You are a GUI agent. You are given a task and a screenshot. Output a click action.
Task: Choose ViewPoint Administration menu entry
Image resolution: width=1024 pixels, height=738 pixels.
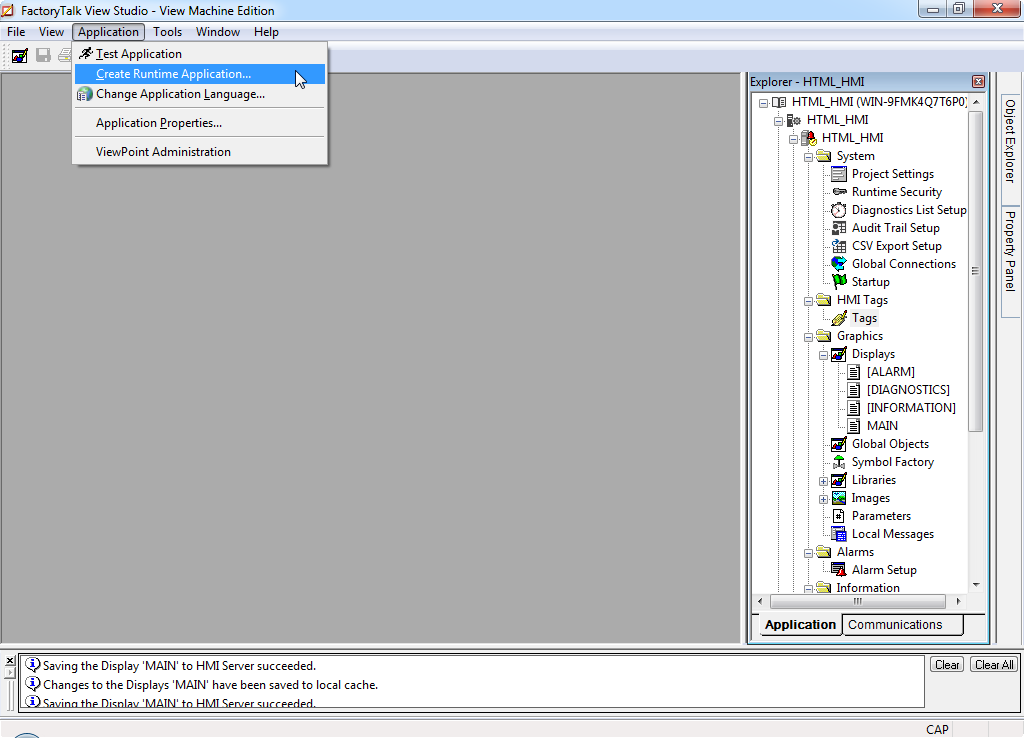[x=200, y=152]
